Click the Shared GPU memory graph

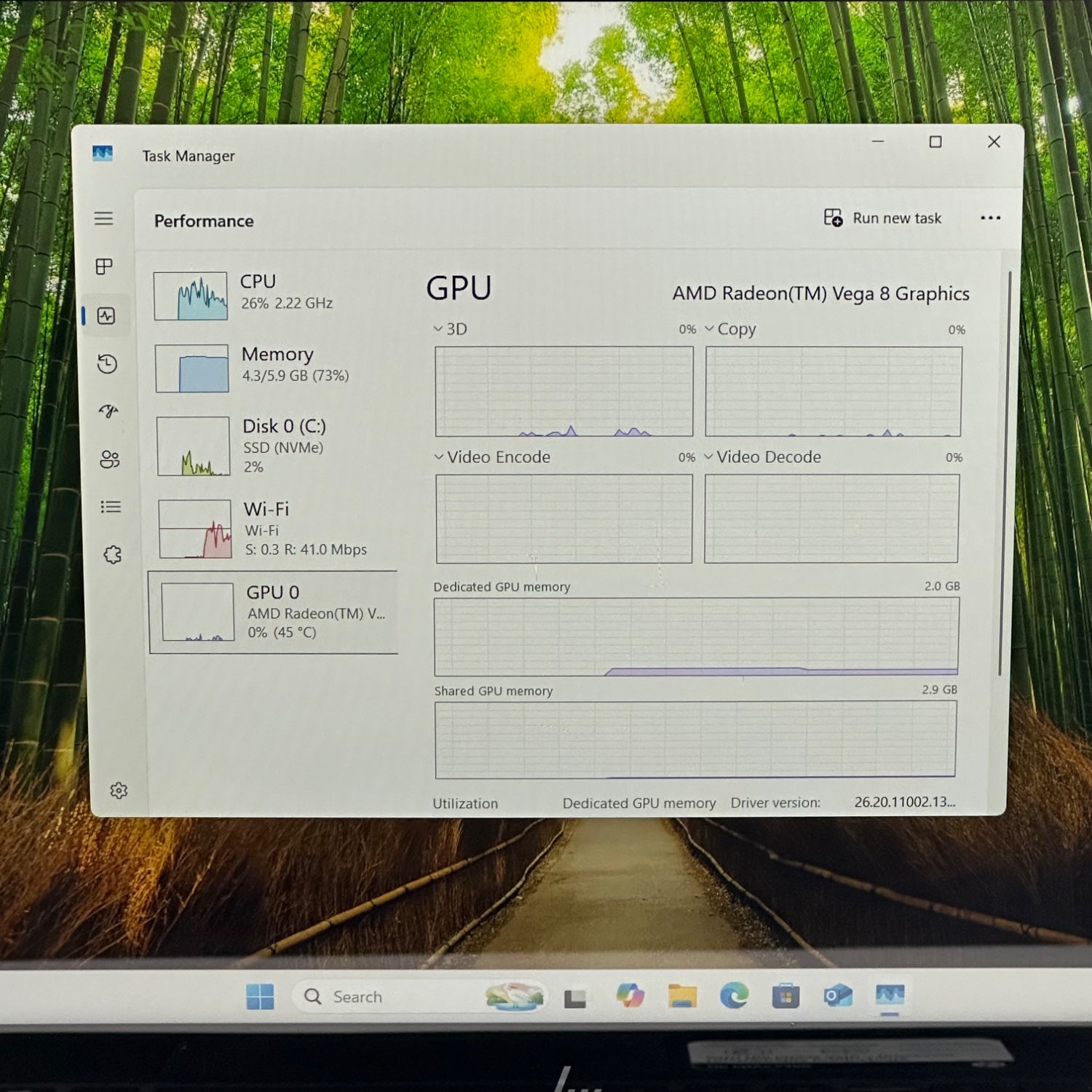[x=696, y=740]
